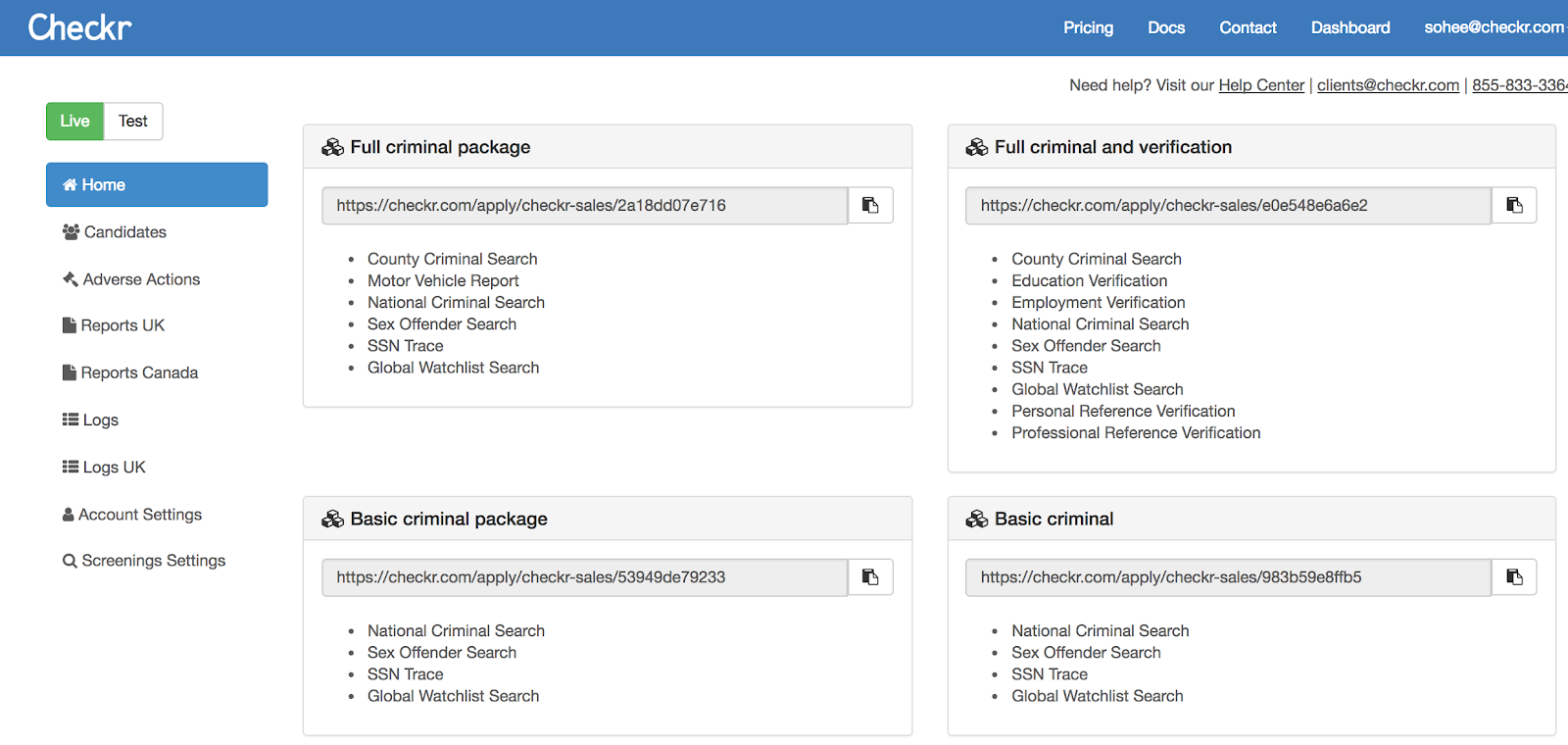Click the Home icon in the sidebar
1568x745 pixels.
[x=70, y=185]
